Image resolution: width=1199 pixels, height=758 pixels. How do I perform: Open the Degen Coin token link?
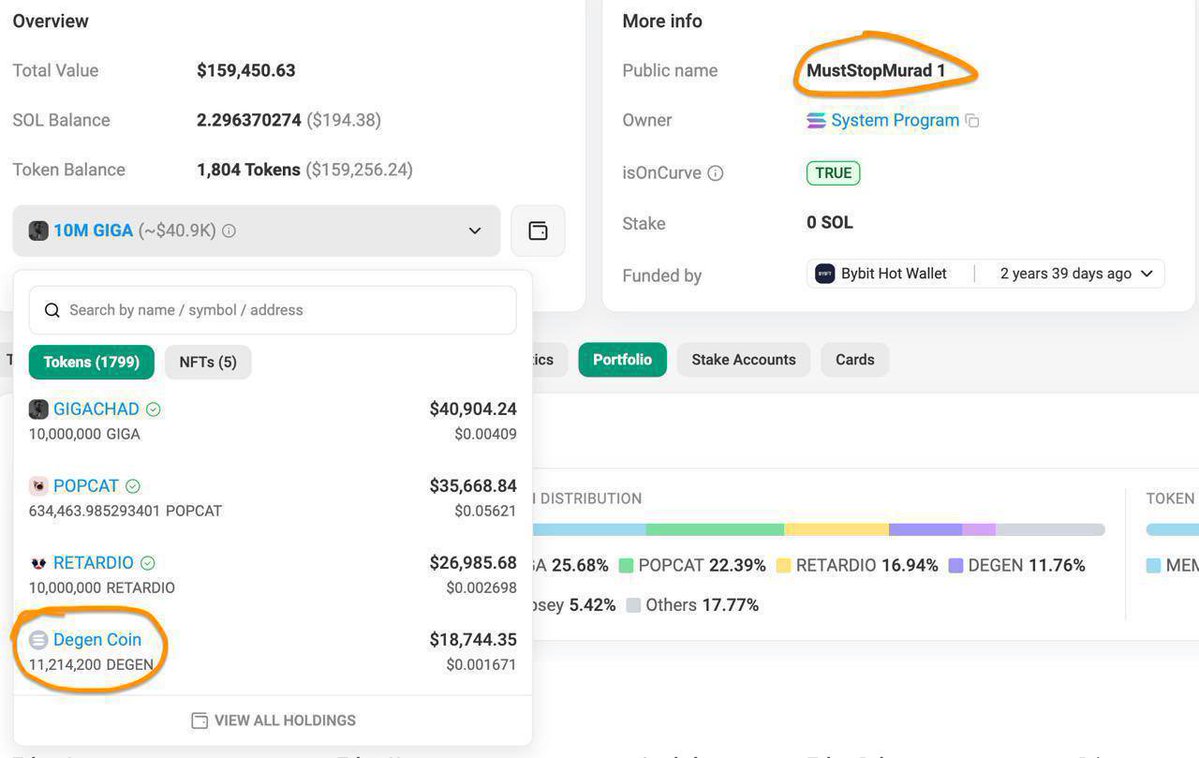(97, 639)
